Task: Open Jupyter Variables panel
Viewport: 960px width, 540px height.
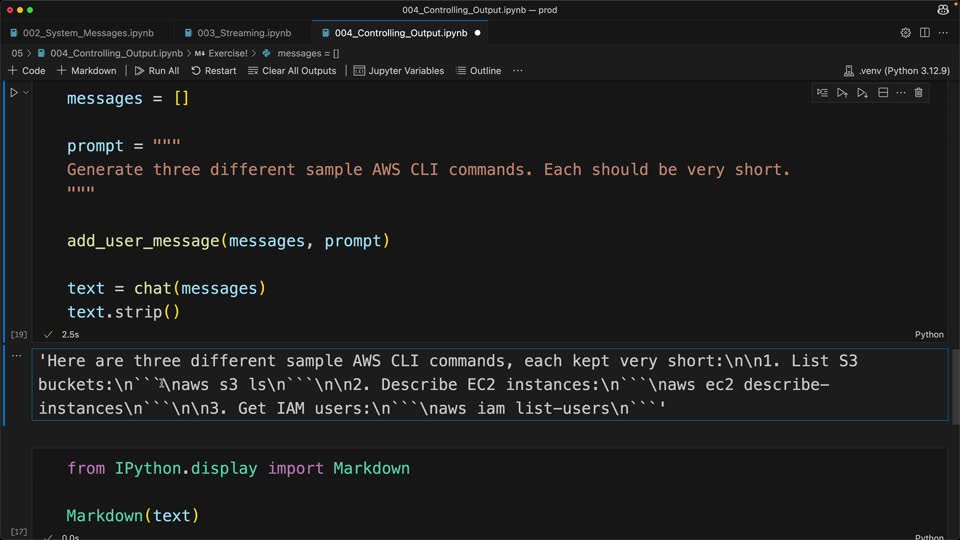Action: tap(399, 70)
